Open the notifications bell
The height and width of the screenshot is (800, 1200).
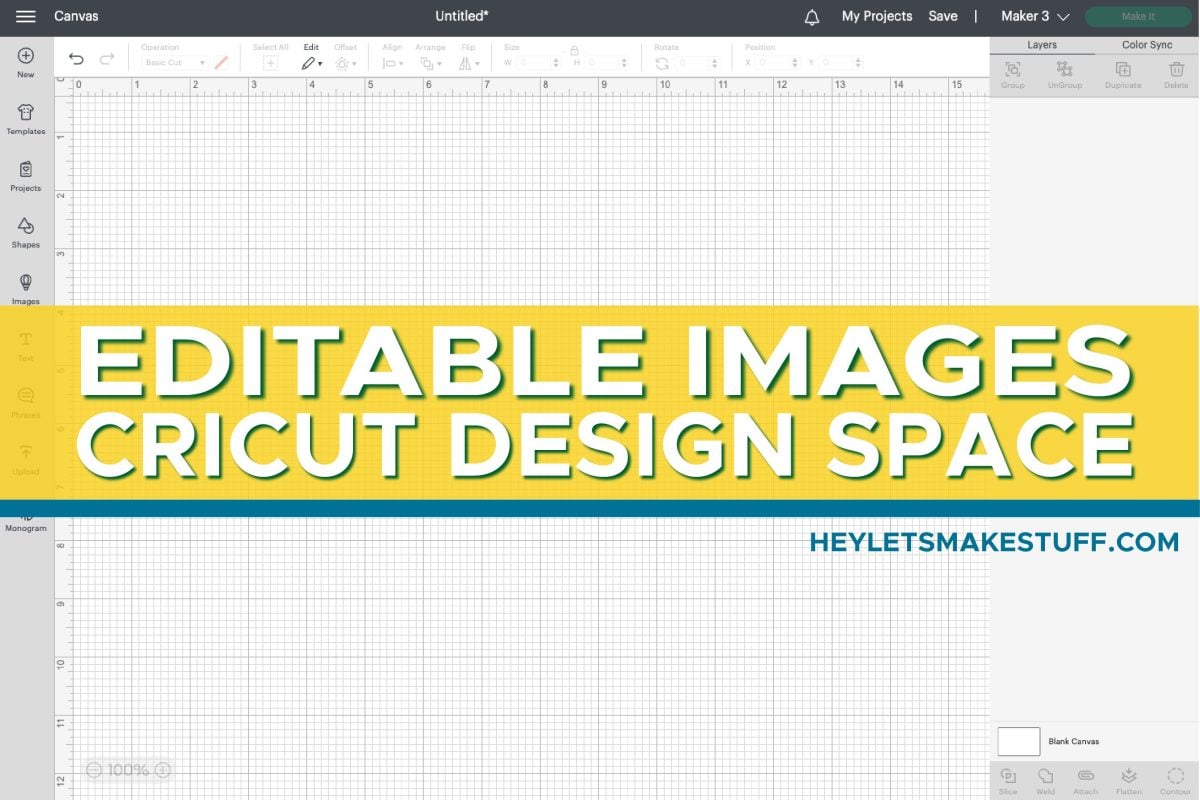click(x=812, y=17)
